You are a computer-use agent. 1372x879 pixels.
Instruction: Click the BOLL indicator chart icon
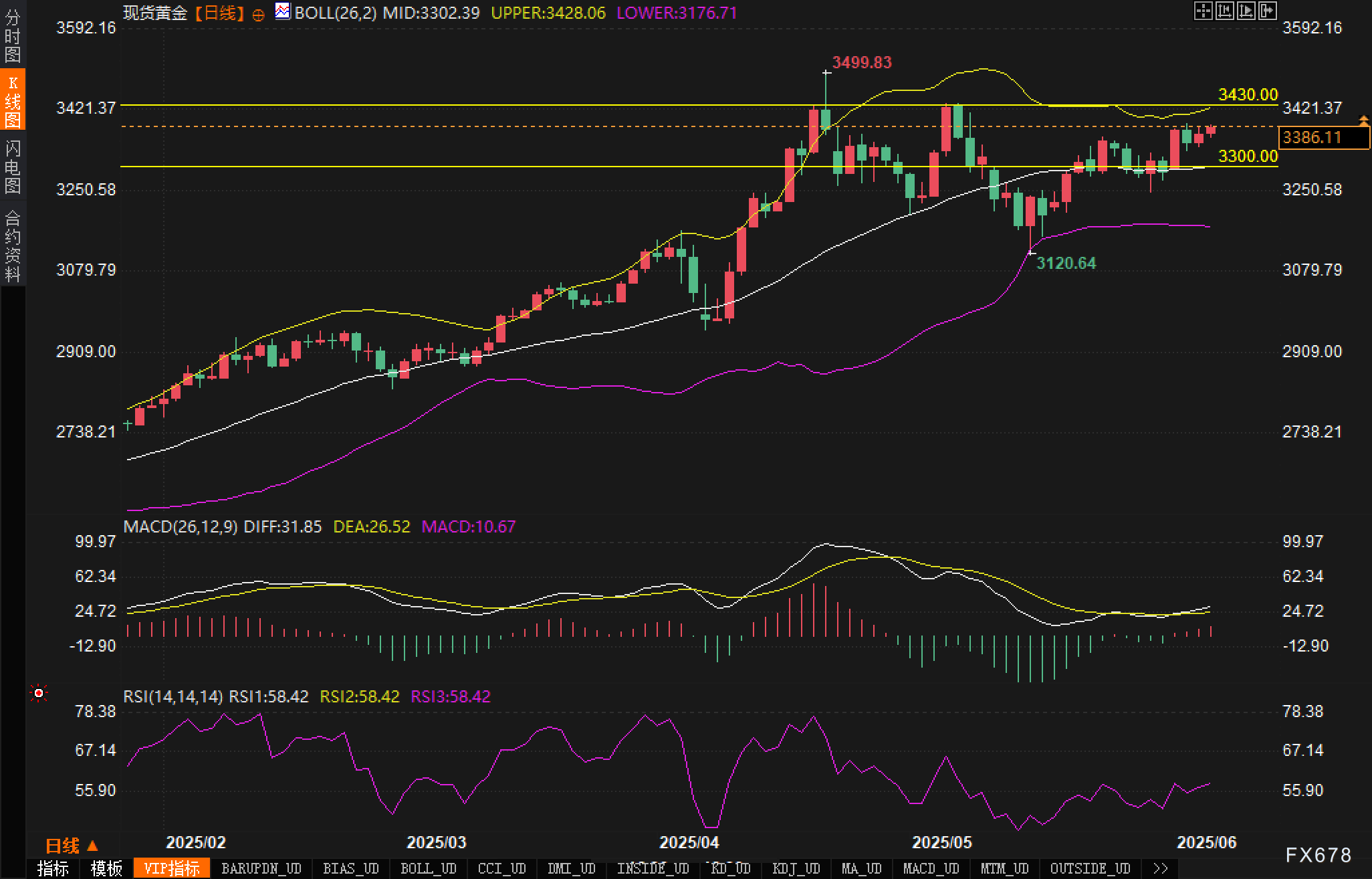[283, 11]
